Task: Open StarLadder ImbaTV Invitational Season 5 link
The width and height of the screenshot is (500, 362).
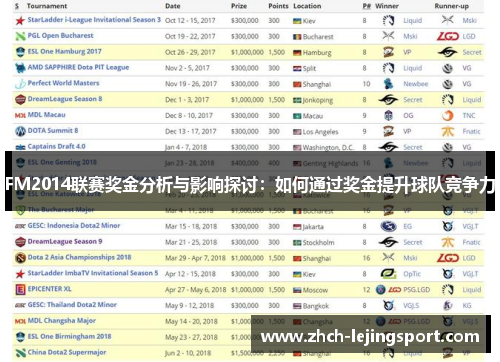Action: click(93, 273)
